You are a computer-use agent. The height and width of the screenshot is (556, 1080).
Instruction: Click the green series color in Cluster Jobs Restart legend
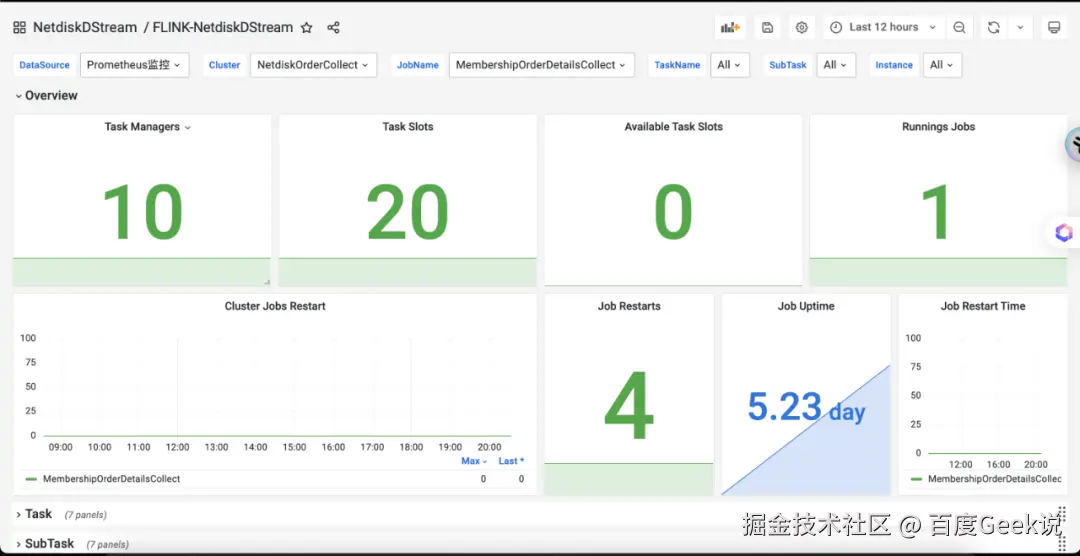click(31, 479)
